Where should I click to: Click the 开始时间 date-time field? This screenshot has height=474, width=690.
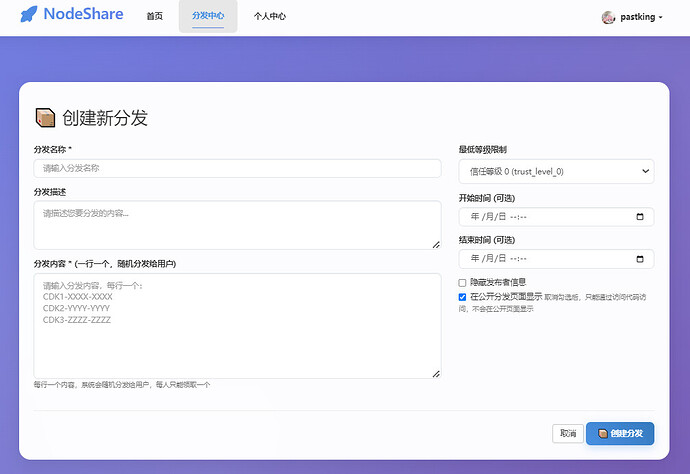pyautogui.click(x=556, y=217)
